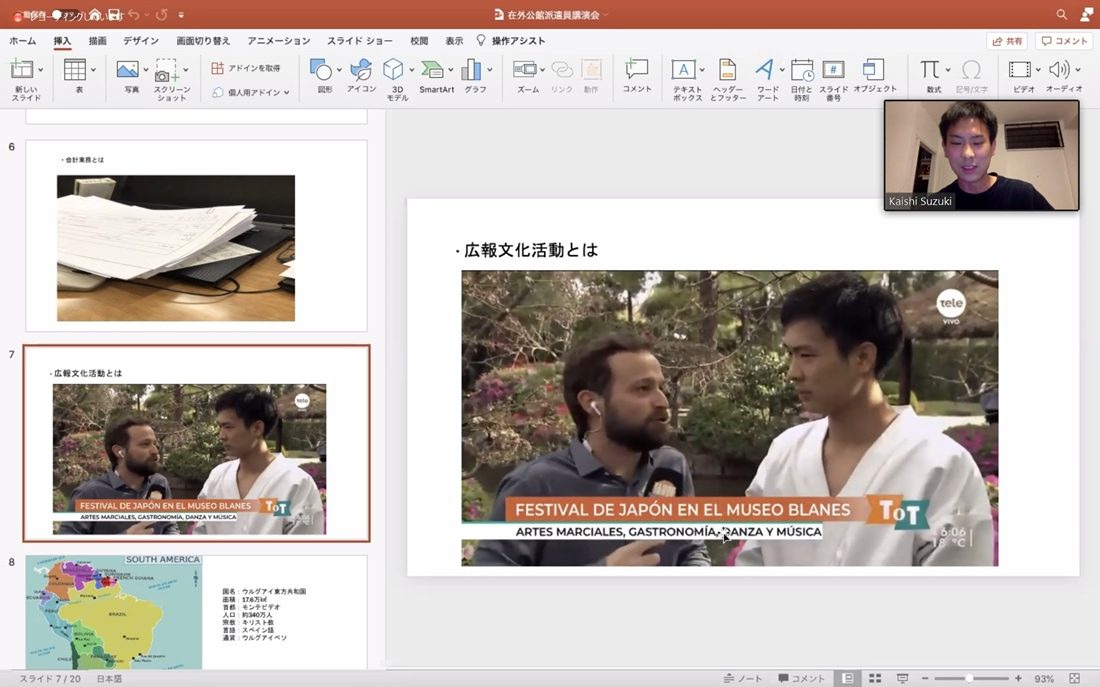This screenshot has width=1100, height=687.
Task: Open Tell Me (操作アシスト) search
Action: pyautogui.click(x=511, y=41)
